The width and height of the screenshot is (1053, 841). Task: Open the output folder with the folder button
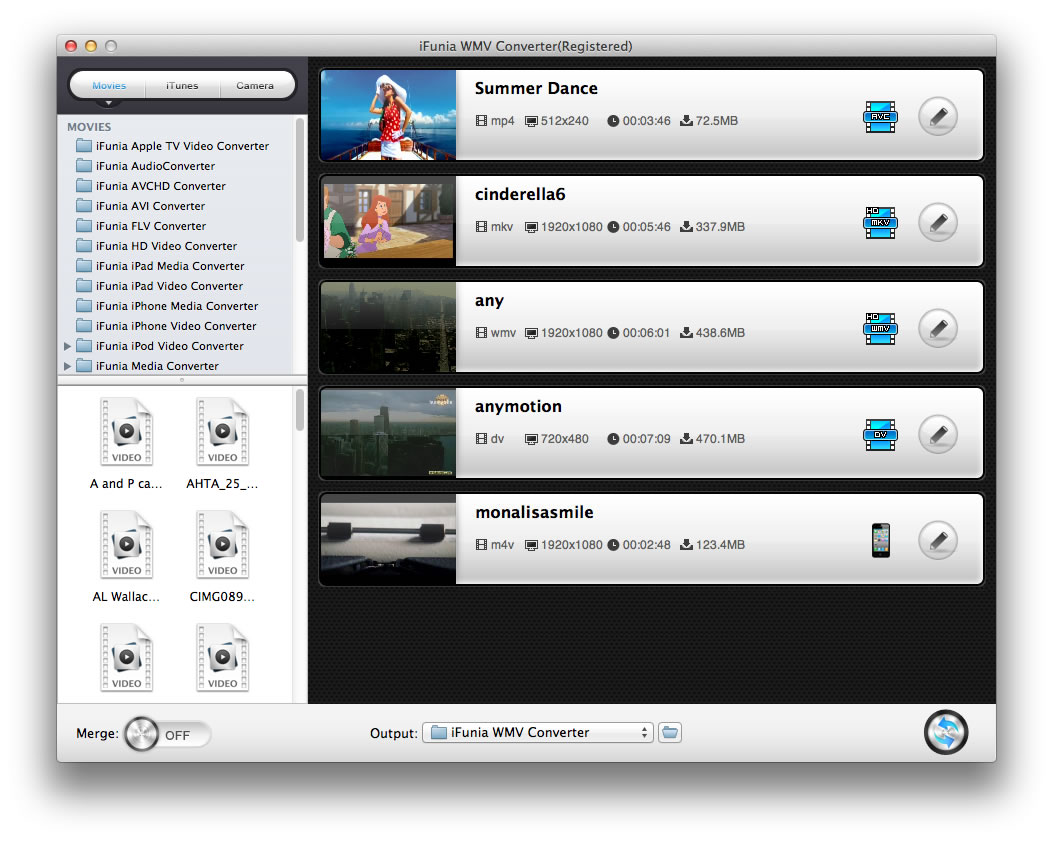coord(670,732)
